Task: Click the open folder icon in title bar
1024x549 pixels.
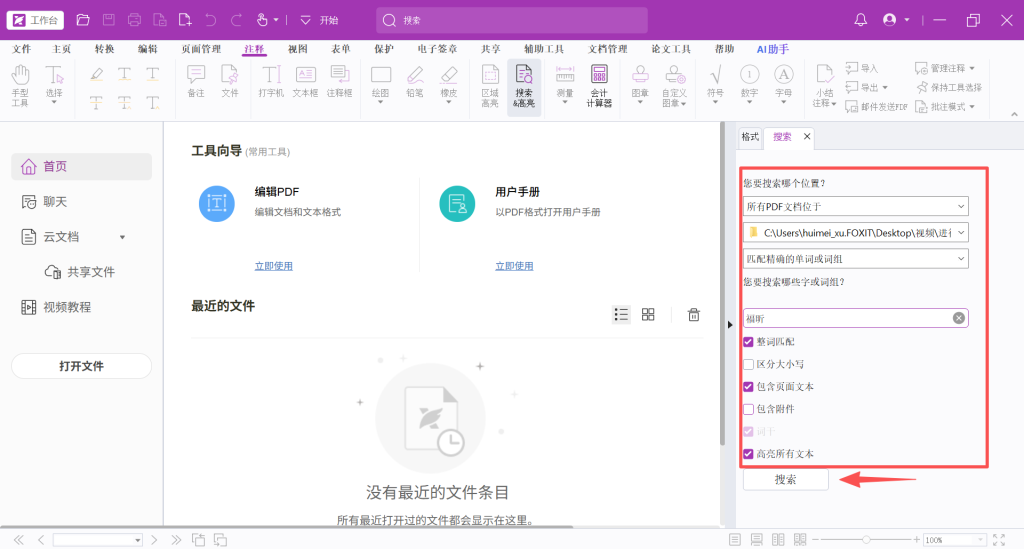Action: (x=83, y=20)
